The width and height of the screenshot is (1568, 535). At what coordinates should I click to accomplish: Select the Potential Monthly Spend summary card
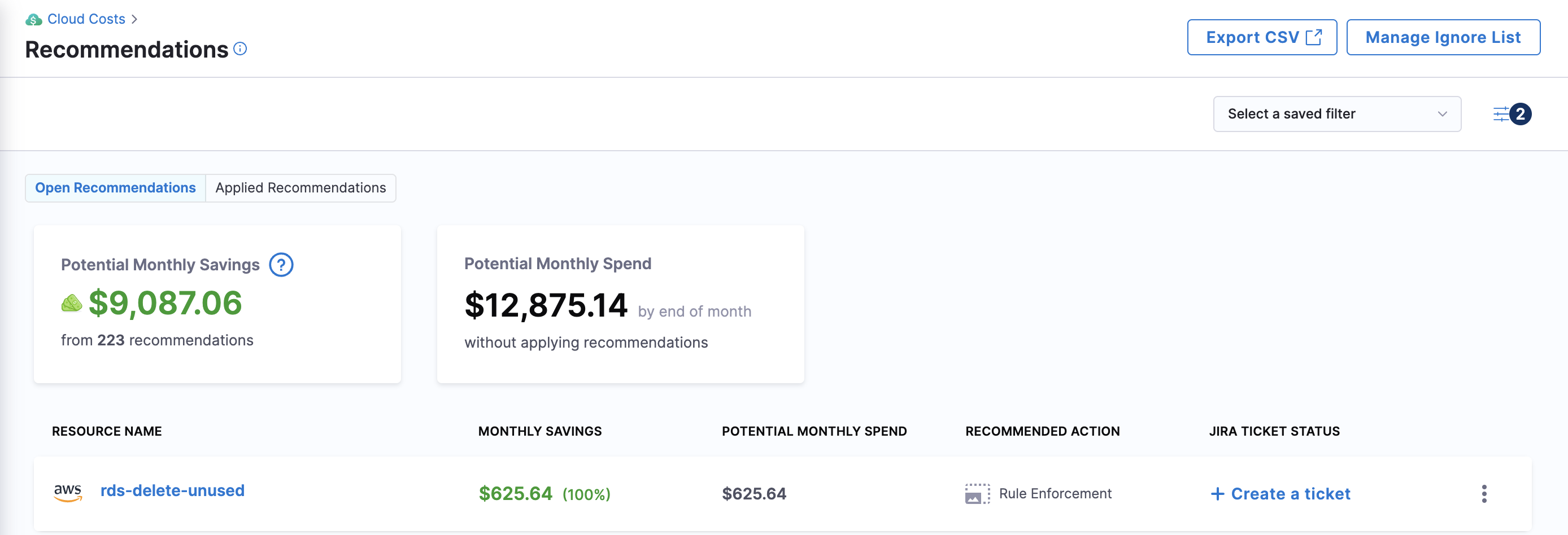tap(620, 304)
